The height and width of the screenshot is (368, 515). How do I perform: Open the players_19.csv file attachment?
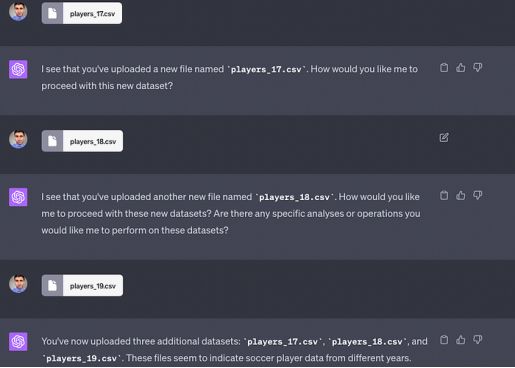click(82, 285)
